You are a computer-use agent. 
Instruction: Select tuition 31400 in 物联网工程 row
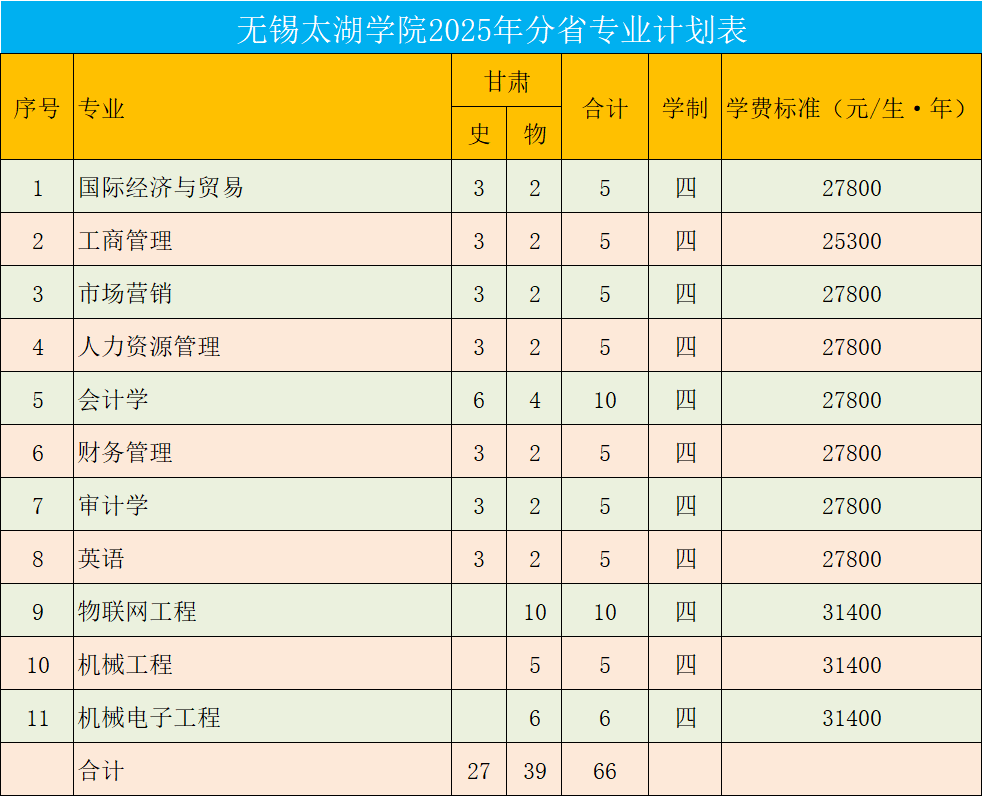851,612
